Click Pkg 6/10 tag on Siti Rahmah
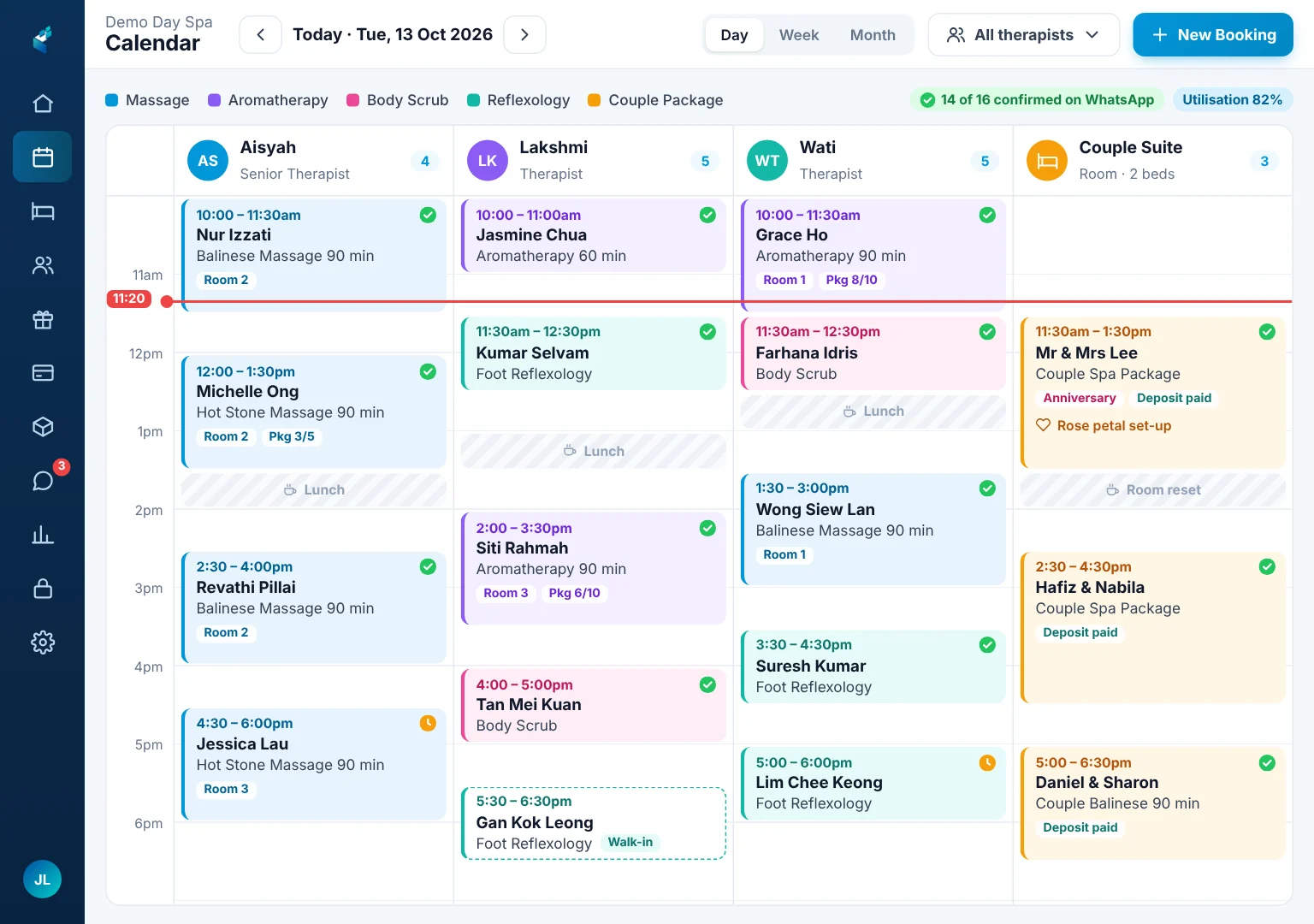 click(x=575, y=593)
